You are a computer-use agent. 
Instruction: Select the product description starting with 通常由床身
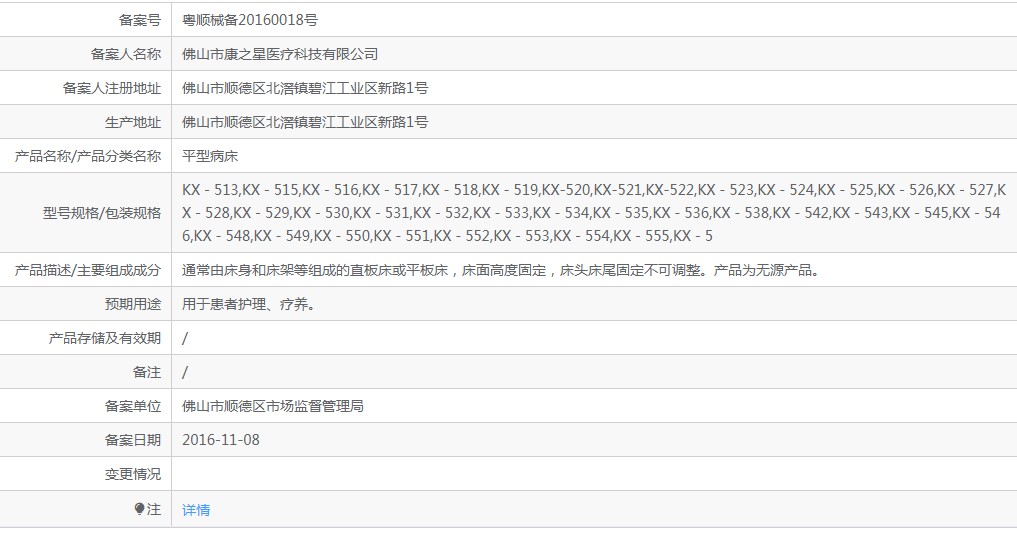502,270
